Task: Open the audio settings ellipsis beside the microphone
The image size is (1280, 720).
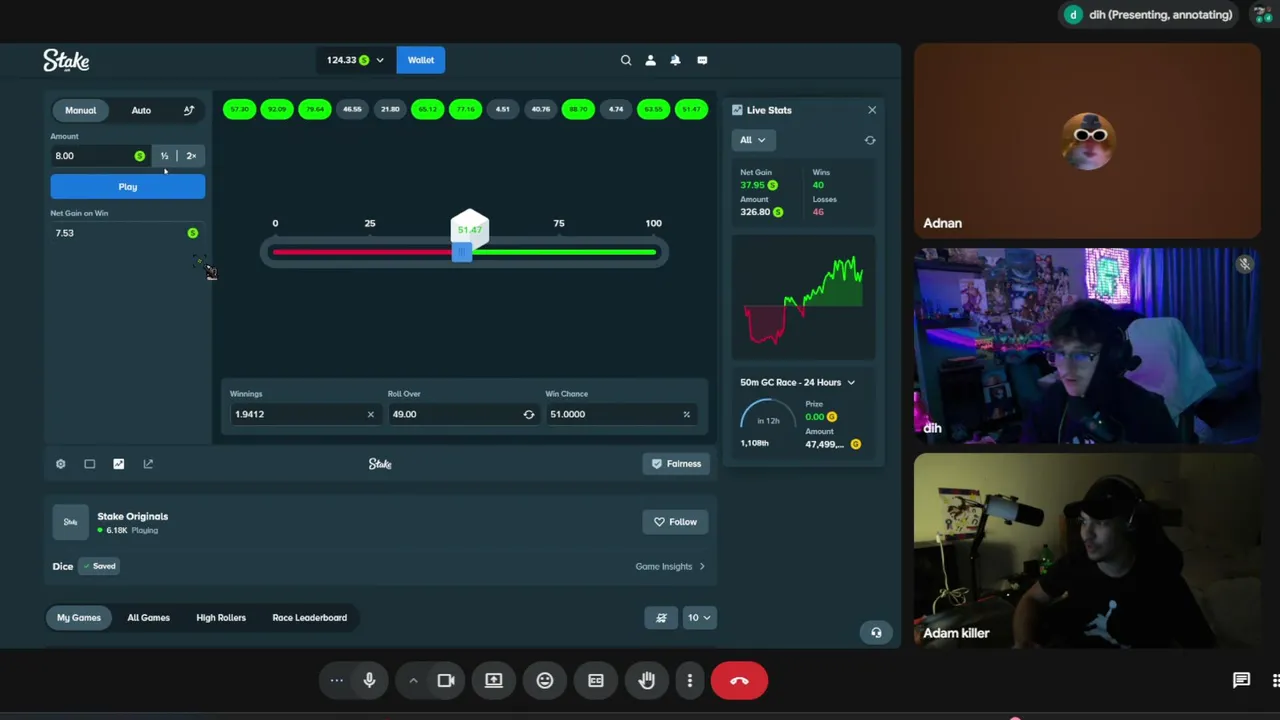Action: click(x=337, y=681)
